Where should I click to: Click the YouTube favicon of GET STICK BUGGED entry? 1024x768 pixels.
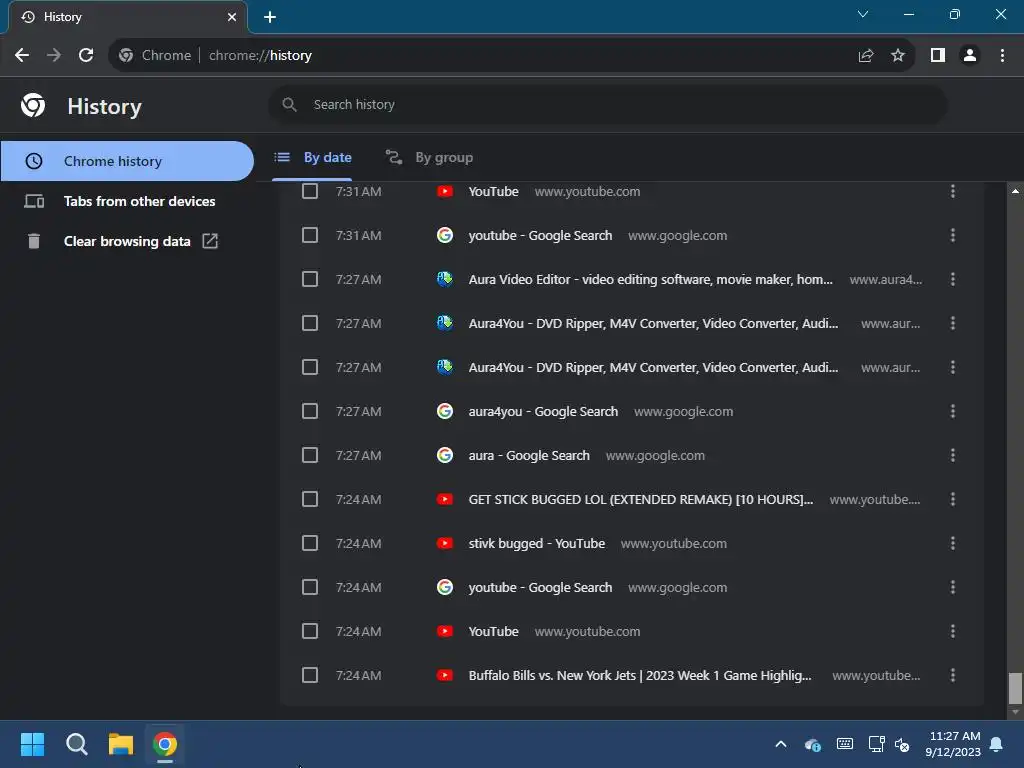tap(445, 500)
